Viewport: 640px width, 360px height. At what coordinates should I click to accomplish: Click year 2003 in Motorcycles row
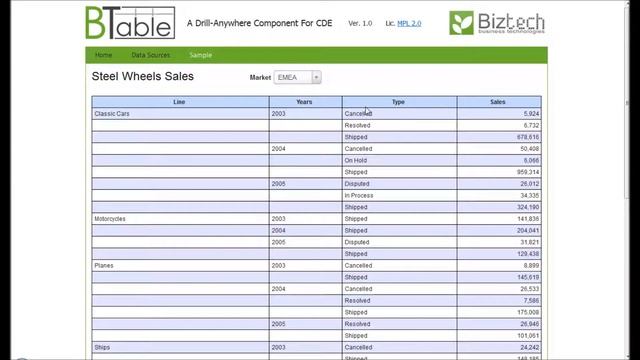coord(305,219)
